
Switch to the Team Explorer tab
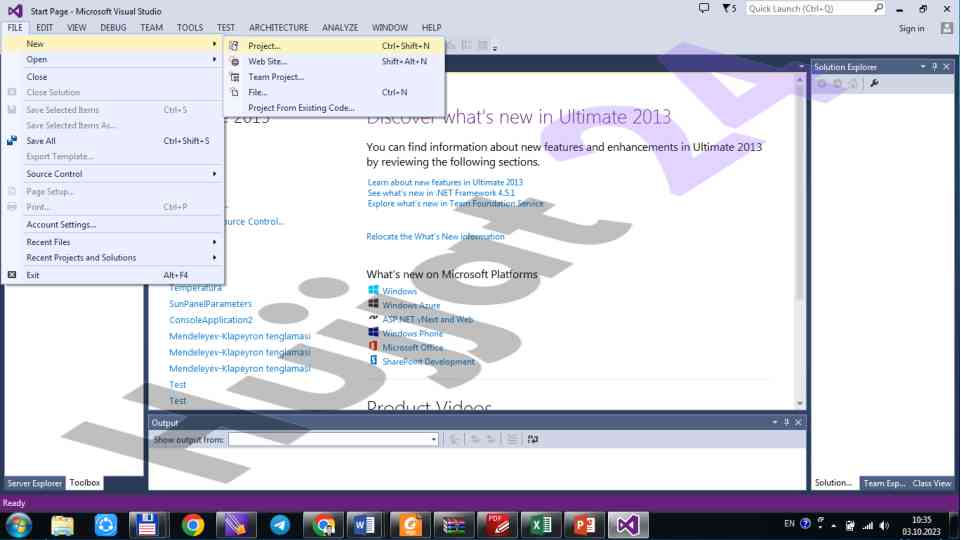pos(884,483)
